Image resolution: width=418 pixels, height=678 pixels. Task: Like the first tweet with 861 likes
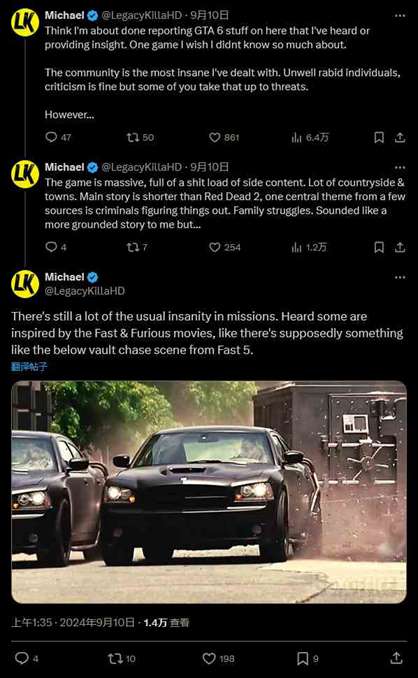(x=224, y=138)
